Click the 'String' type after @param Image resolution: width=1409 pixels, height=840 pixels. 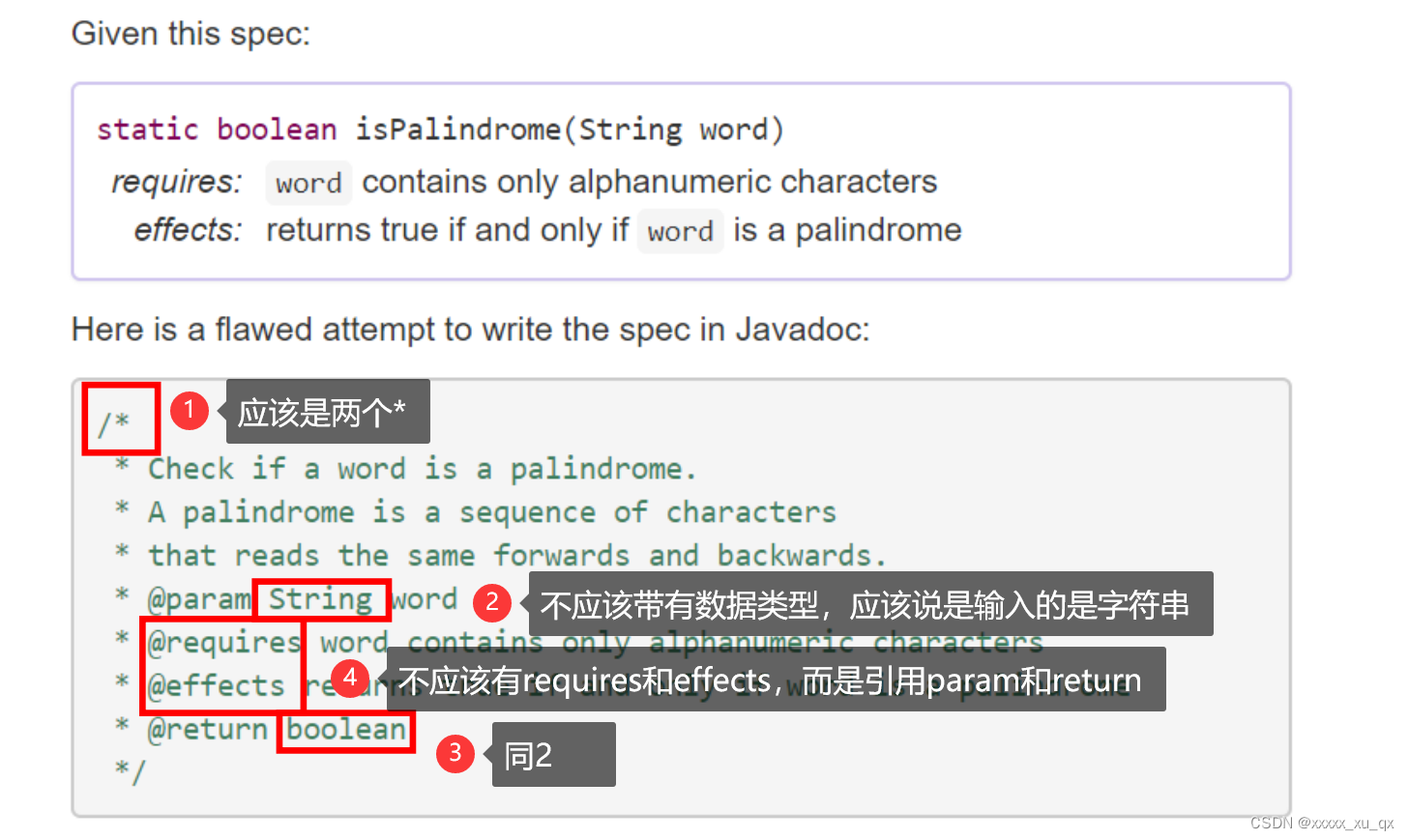320,599
